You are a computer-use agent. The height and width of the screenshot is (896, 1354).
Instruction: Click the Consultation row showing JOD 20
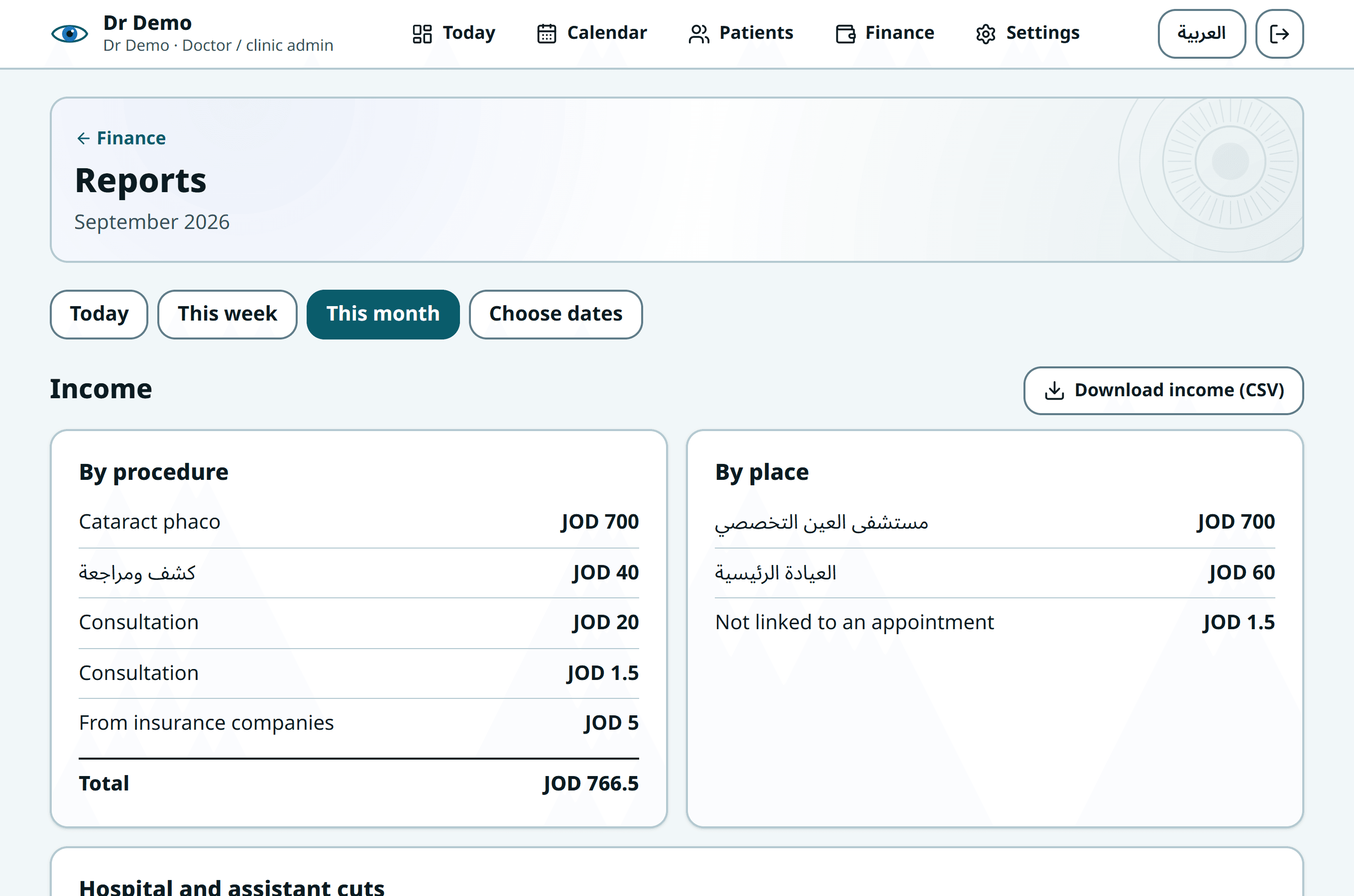pos(359,622)
